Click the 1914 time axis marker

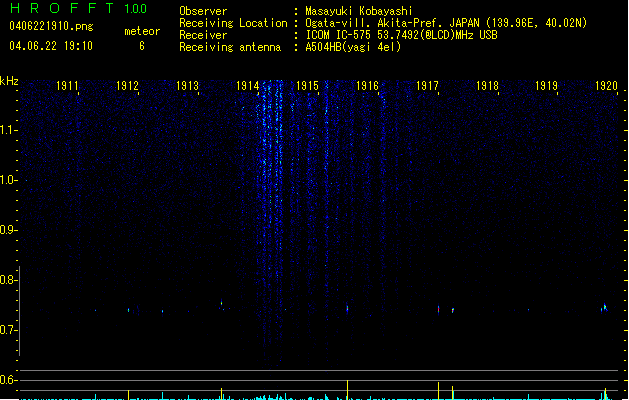248,86
